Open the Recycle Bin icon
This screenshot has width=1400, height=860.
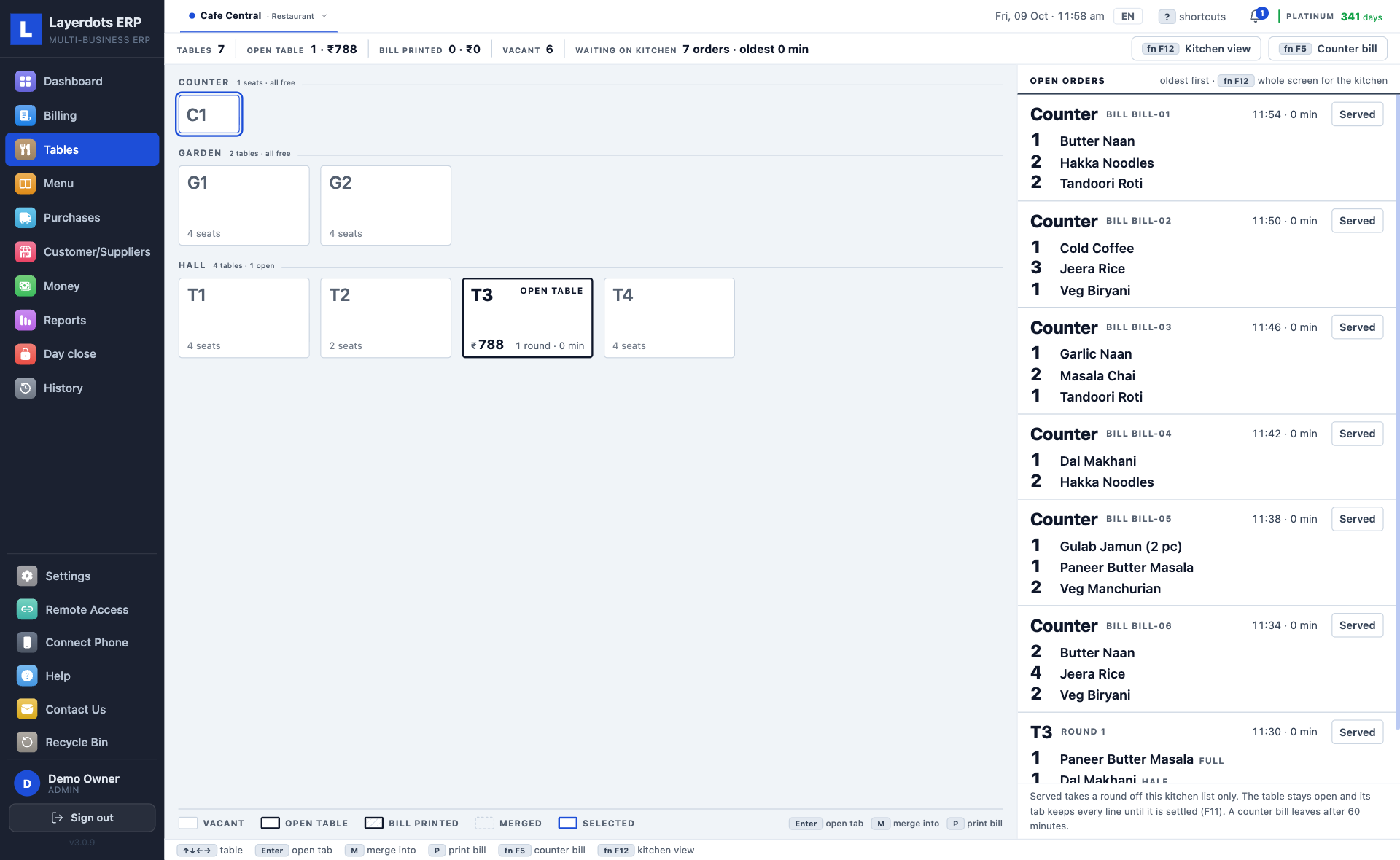(x=27, y=742)
